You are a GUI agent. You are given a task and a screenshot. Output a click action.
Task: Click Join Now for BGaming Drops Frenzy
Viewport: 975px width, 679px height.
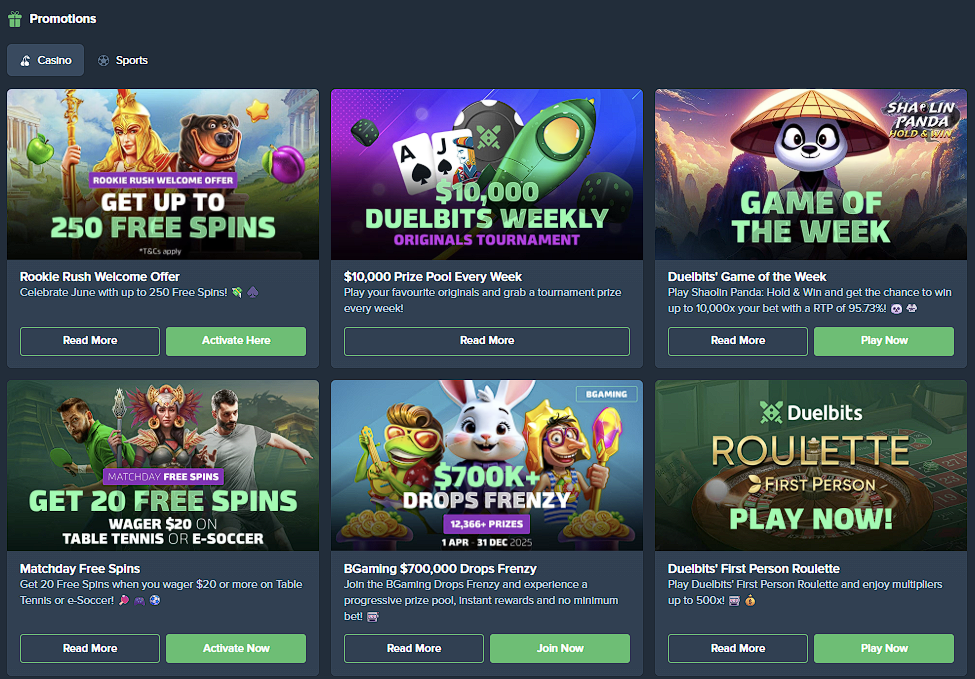coord(560,648)
